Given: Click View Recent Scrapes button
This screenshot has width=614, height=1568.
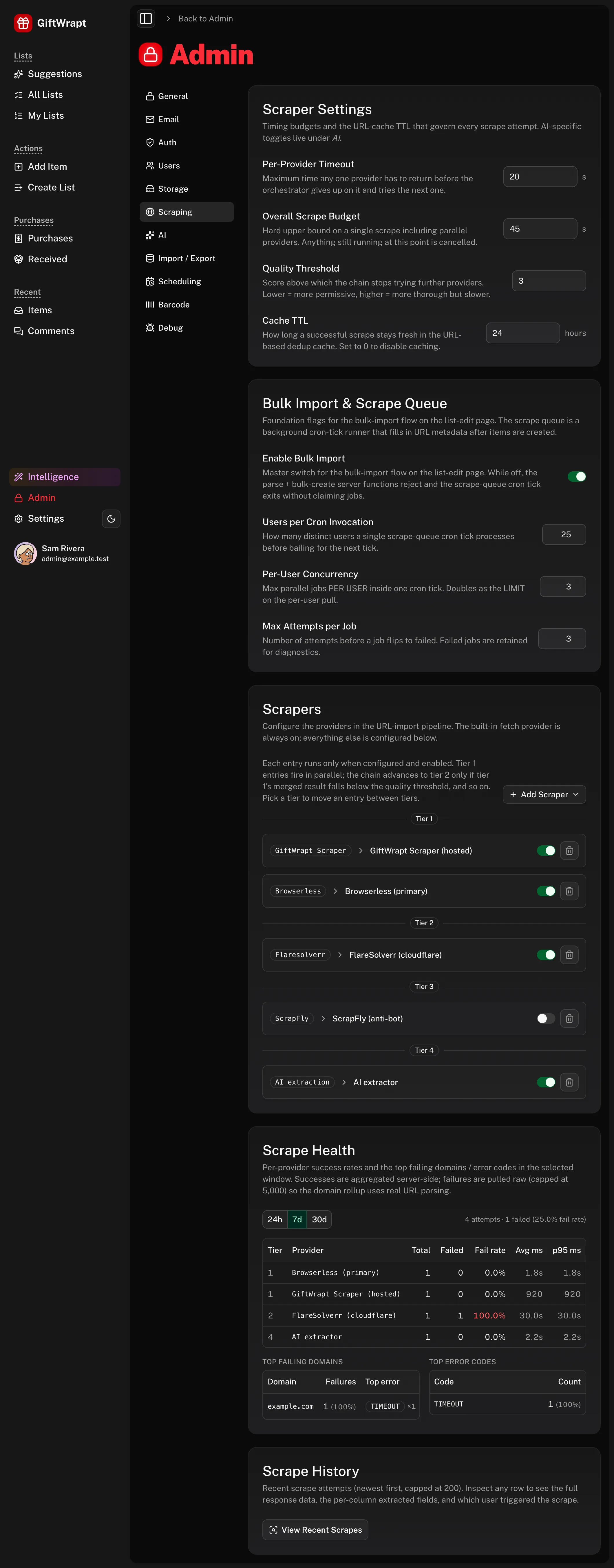Looking at the screenshot, I should click(315, 1530).
